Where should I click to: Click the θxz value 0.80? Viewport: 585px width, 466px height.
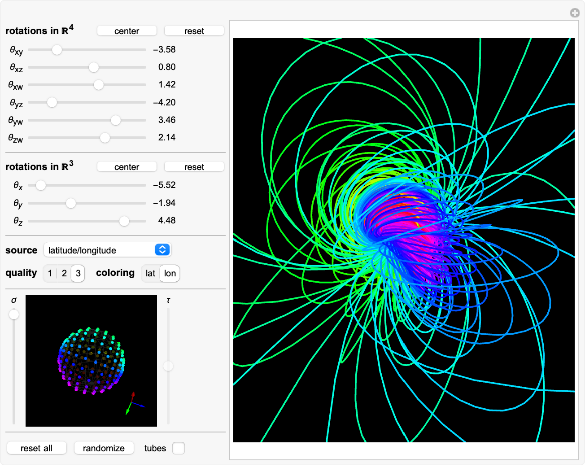coord(167,67)
